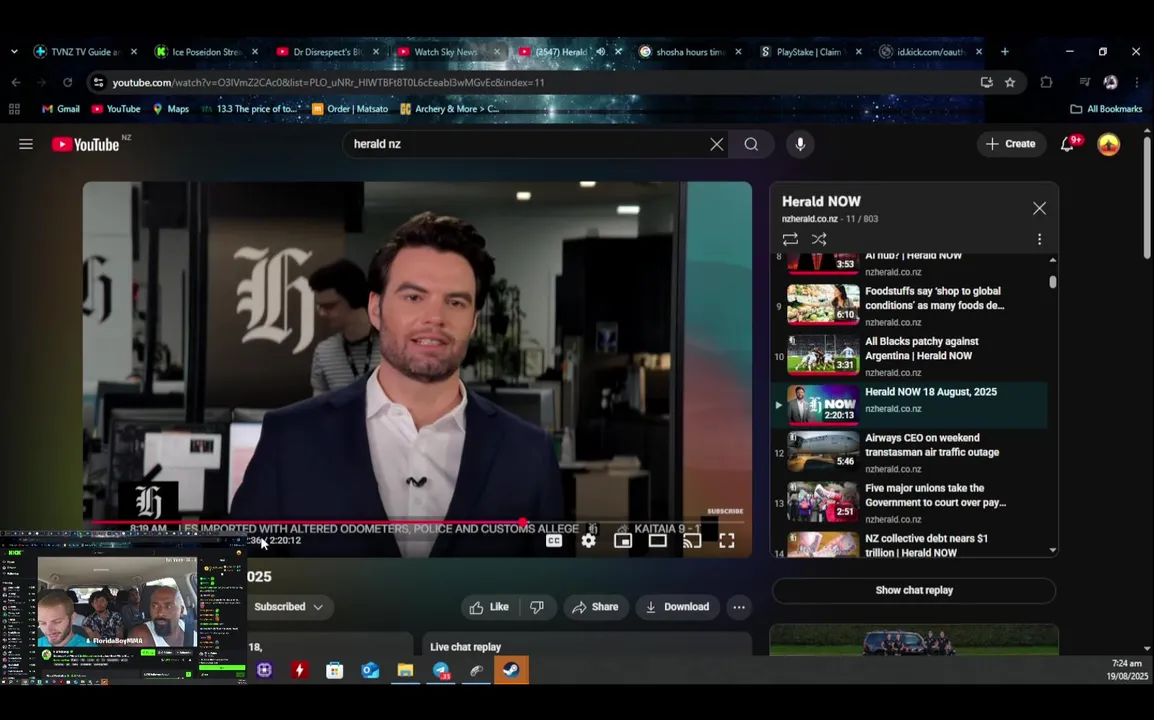This screenshot has width=1154, height=720.
Task: Enter full screen video mode
Action: pos(726,541)
